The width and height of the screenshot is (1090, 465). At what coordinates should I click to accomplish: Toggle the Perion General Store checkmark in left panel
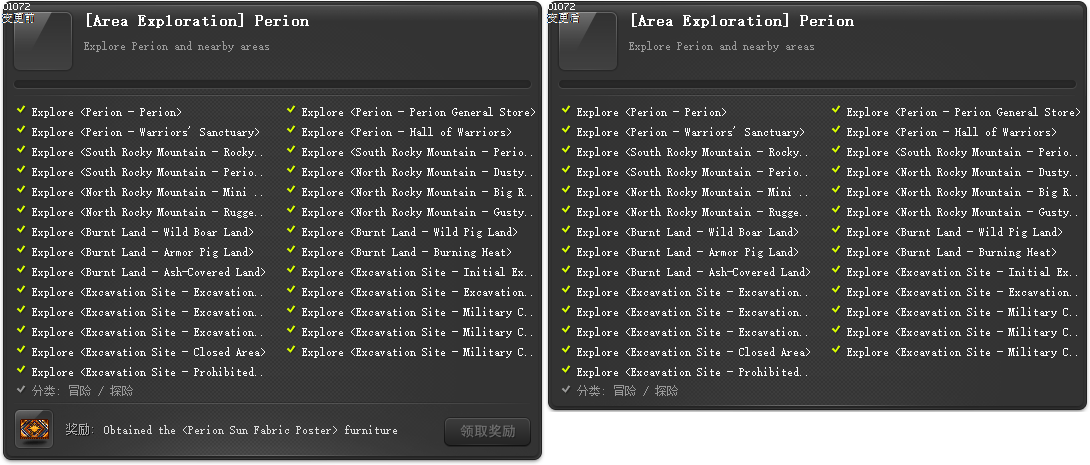point(292,111)
